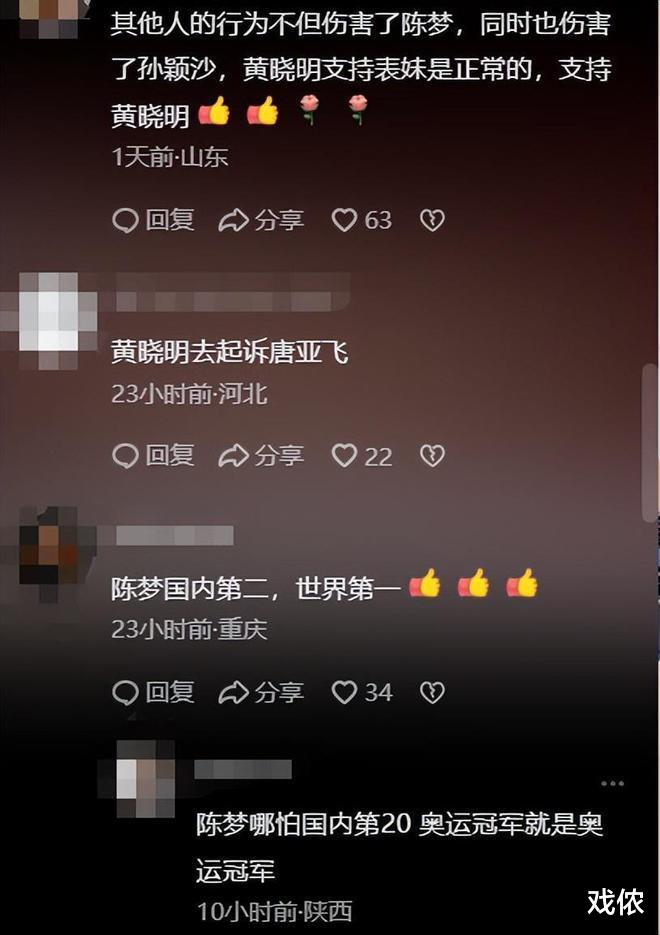Open the reply text 陈梦哪怕国内第20
Image resolution: width=660 pixels, height=935 pixels.
(399, 847)
